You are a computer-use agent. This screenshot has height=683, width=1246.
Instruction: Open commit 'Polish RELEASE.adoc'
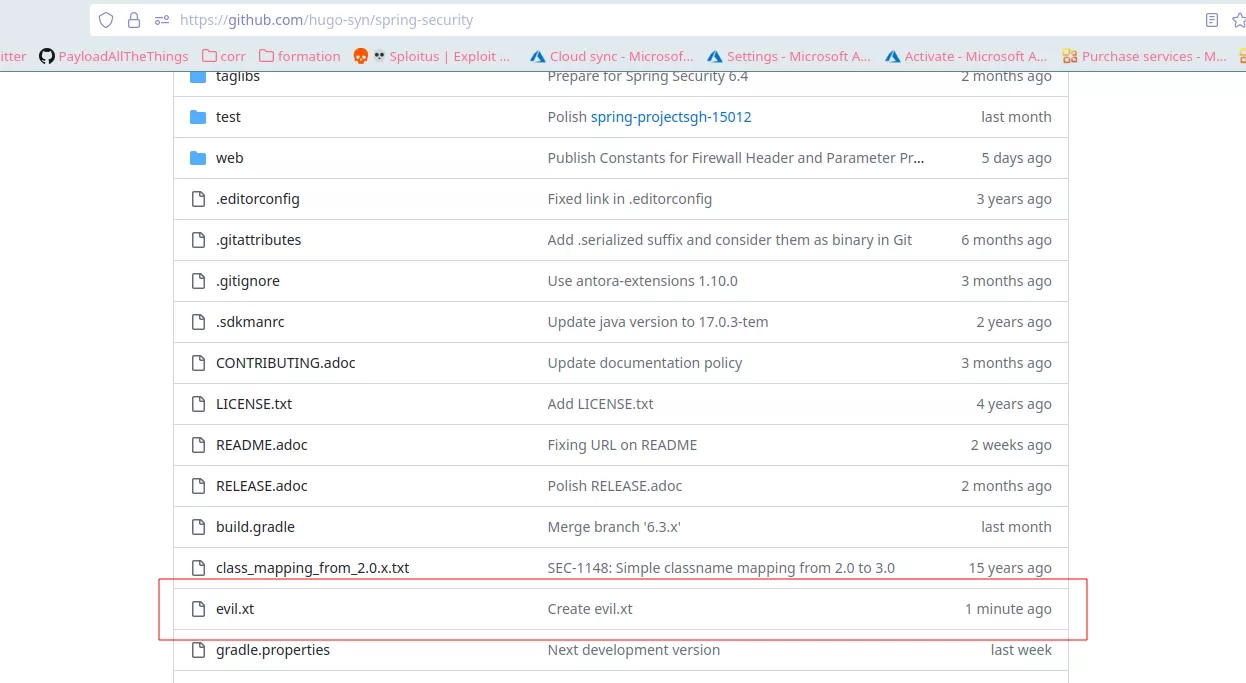tap(615, 486)
